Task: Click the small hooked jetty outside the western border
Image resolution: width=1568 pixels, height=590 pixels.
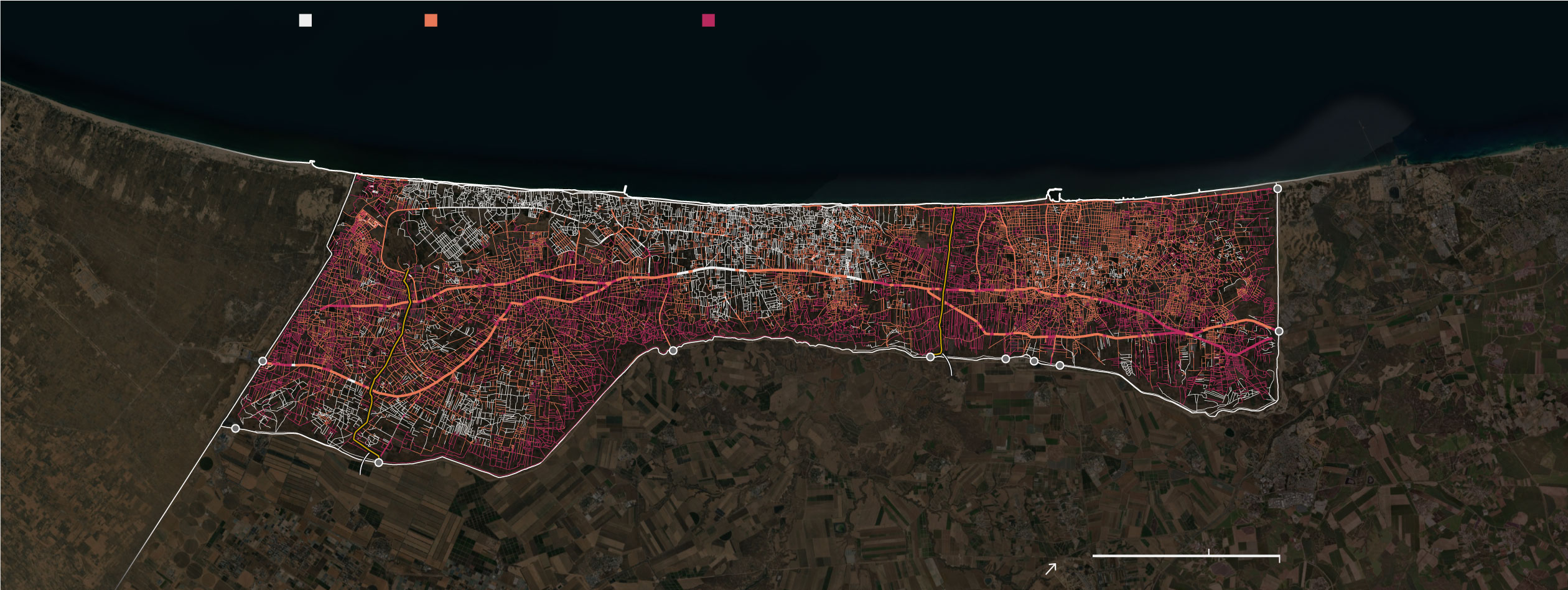Action: pyautogui.click(x=312, y=163)
